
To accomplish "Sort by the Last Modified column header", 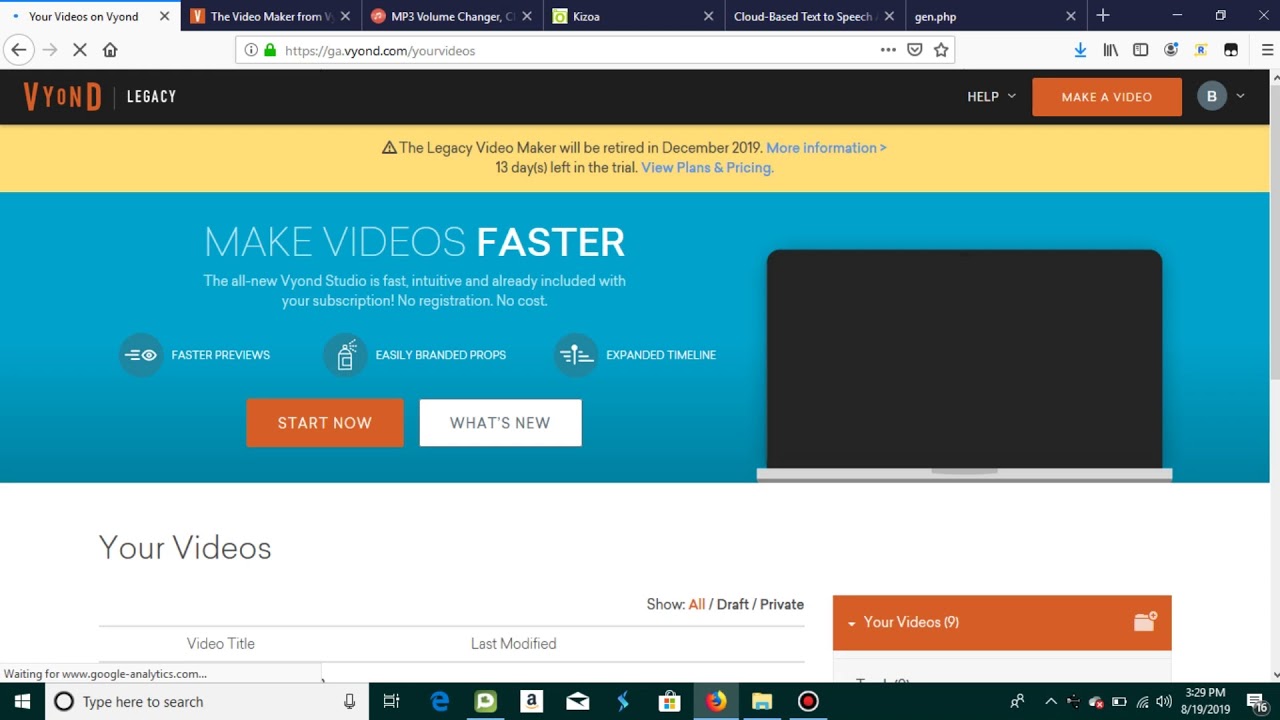I will pyautogui.click(x=514, y=644).
